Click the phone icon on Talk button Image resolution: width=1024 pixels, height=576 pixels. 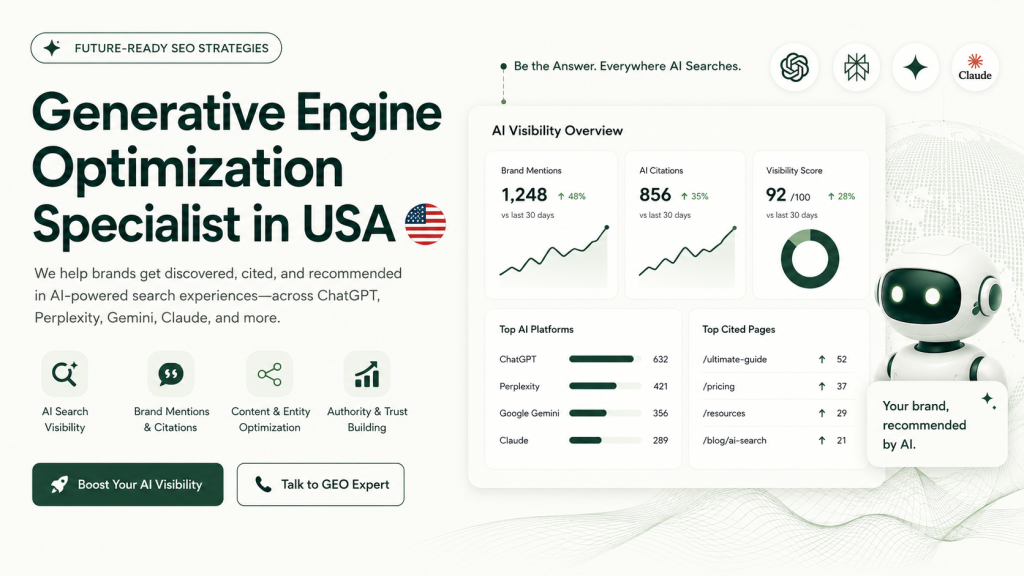point(263,485)
